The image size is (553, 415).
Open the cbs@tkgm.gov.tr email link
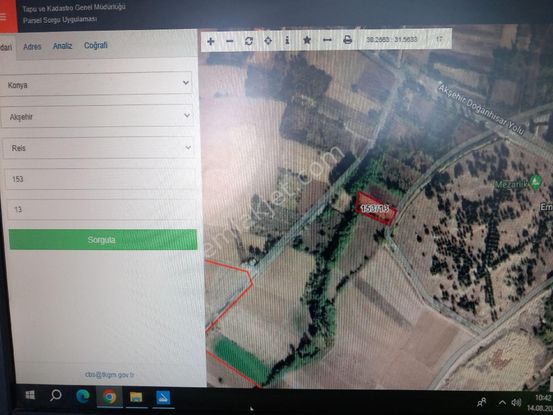pyautogui.click(x=110, y=375)
